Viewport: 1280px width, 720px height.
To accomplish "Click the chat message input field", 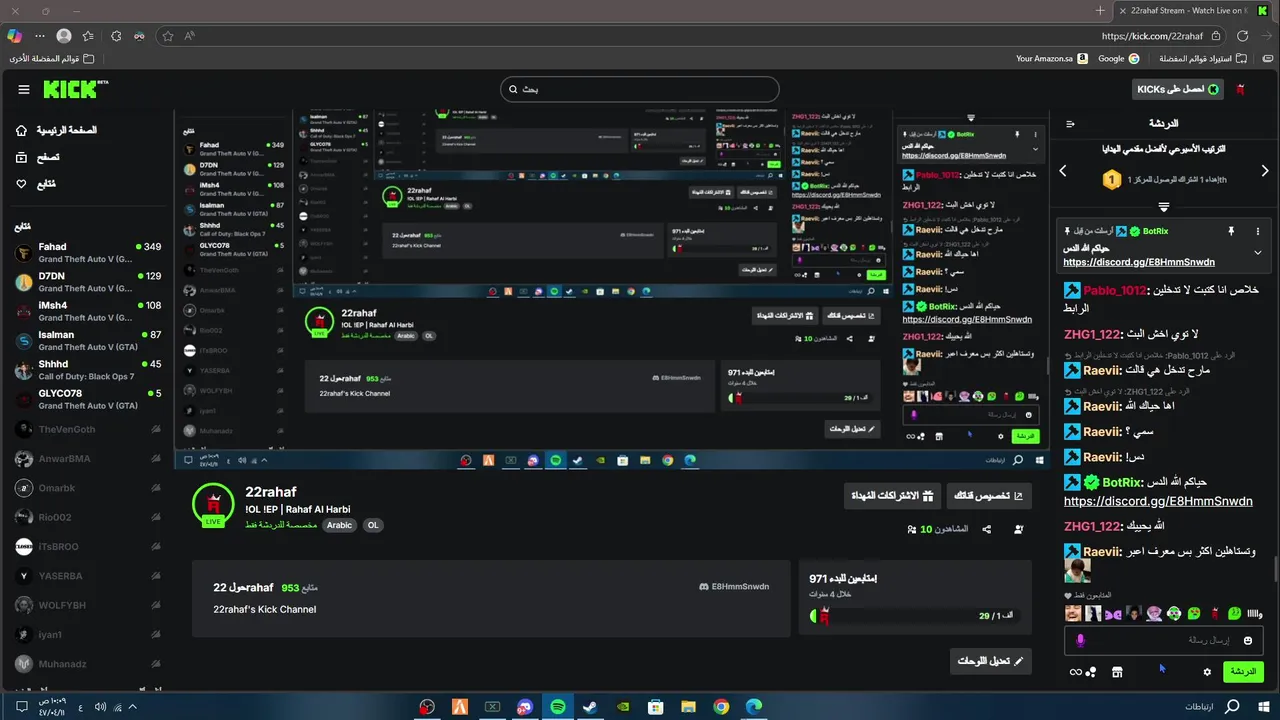I will tap(1164, 640).
